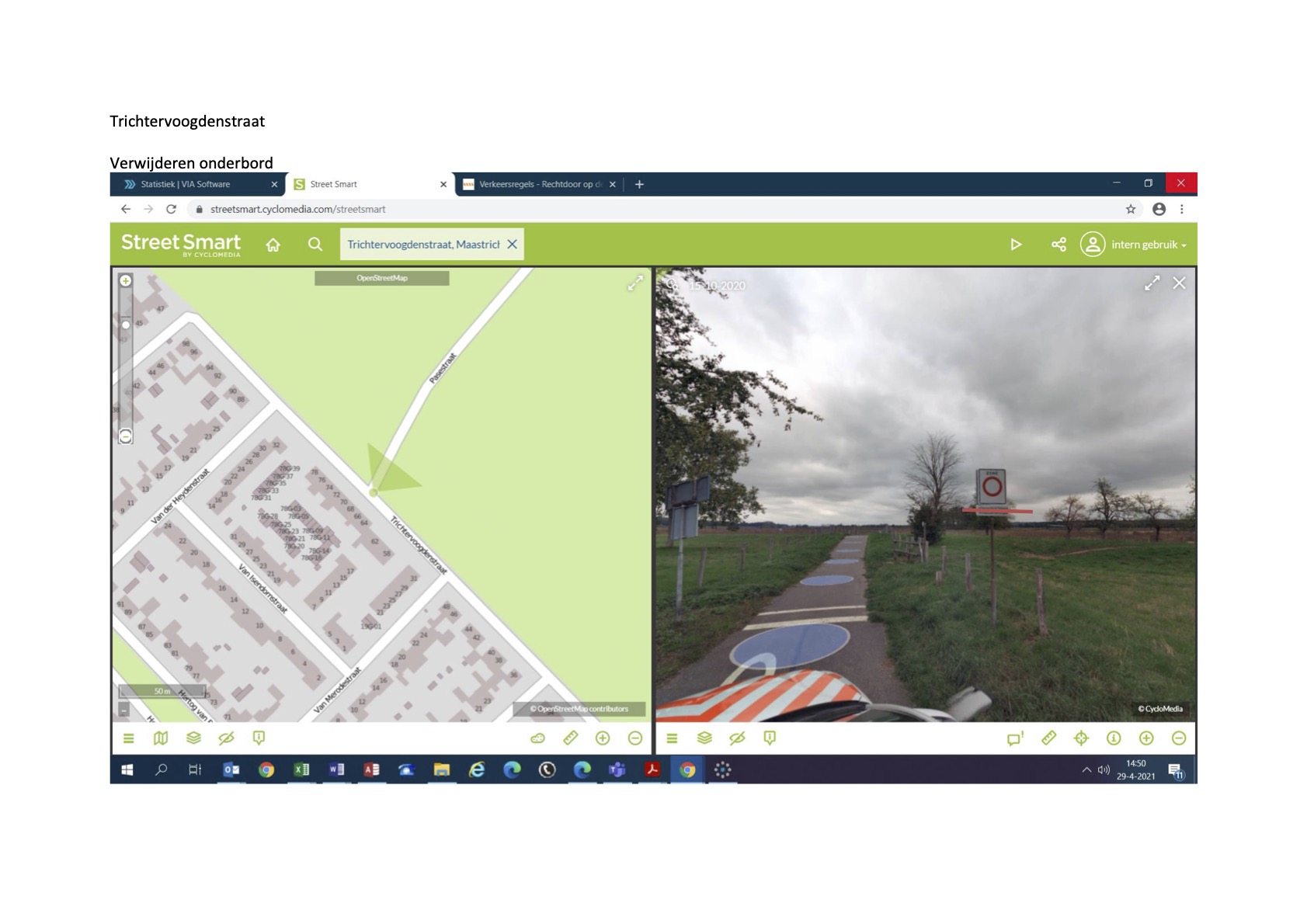Open the 'intern gebruik' user dropdown

[1148, 245]
